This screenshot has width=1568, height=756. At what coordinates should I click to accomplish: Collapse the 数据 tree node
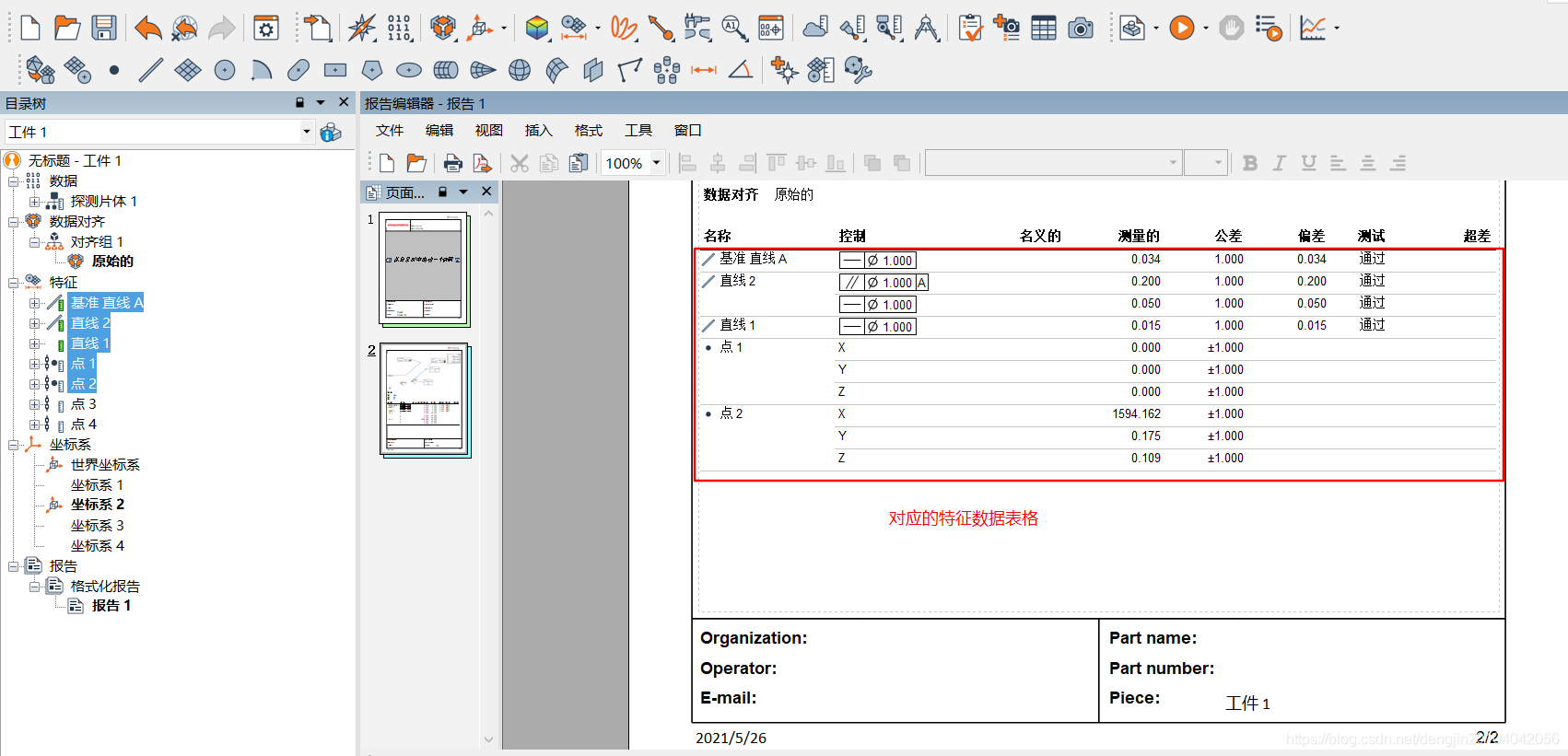tap(14, 180)
